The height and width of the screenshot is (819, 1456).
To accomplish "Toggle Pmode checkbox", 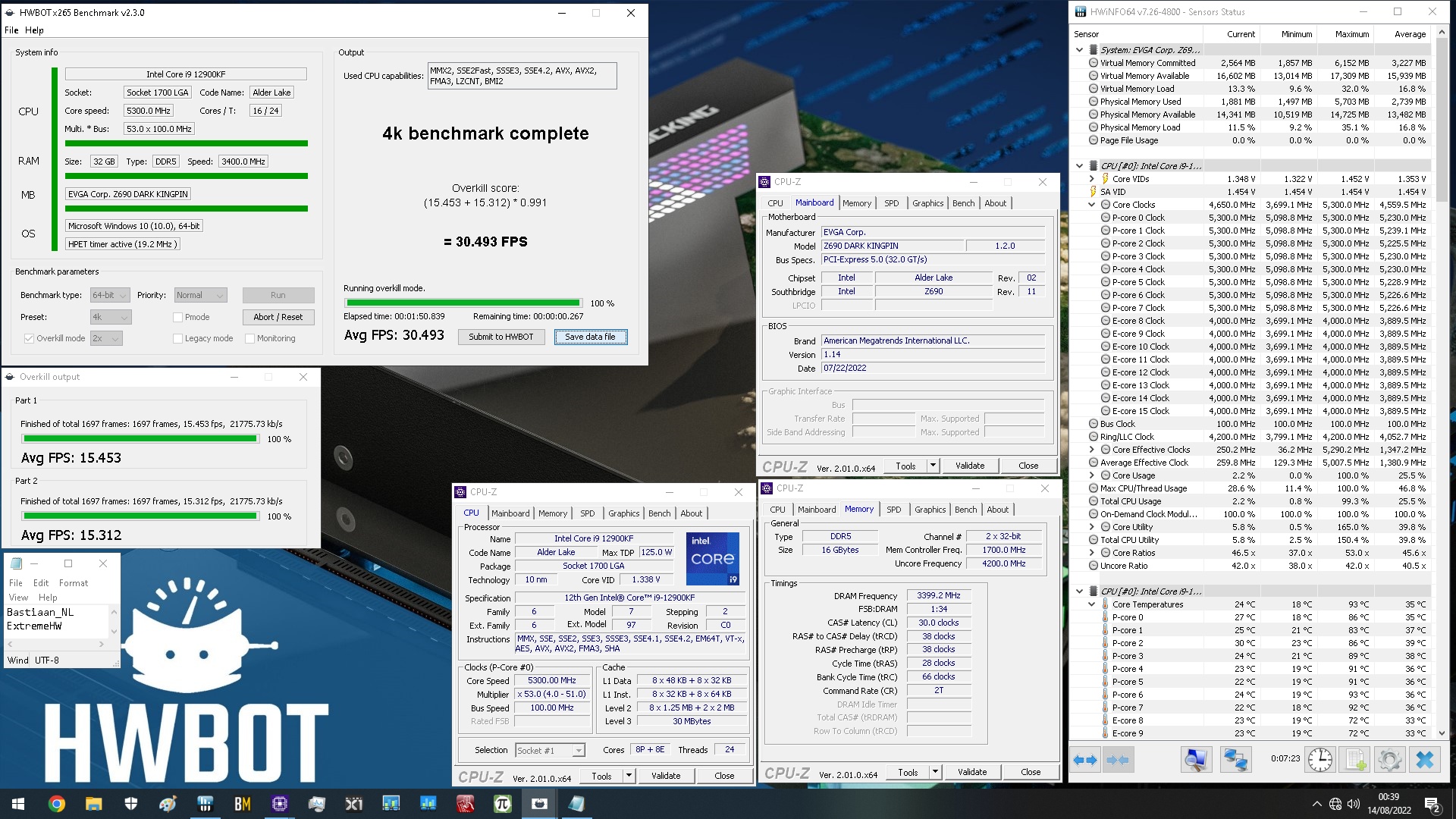I will (x=177, y=318).
